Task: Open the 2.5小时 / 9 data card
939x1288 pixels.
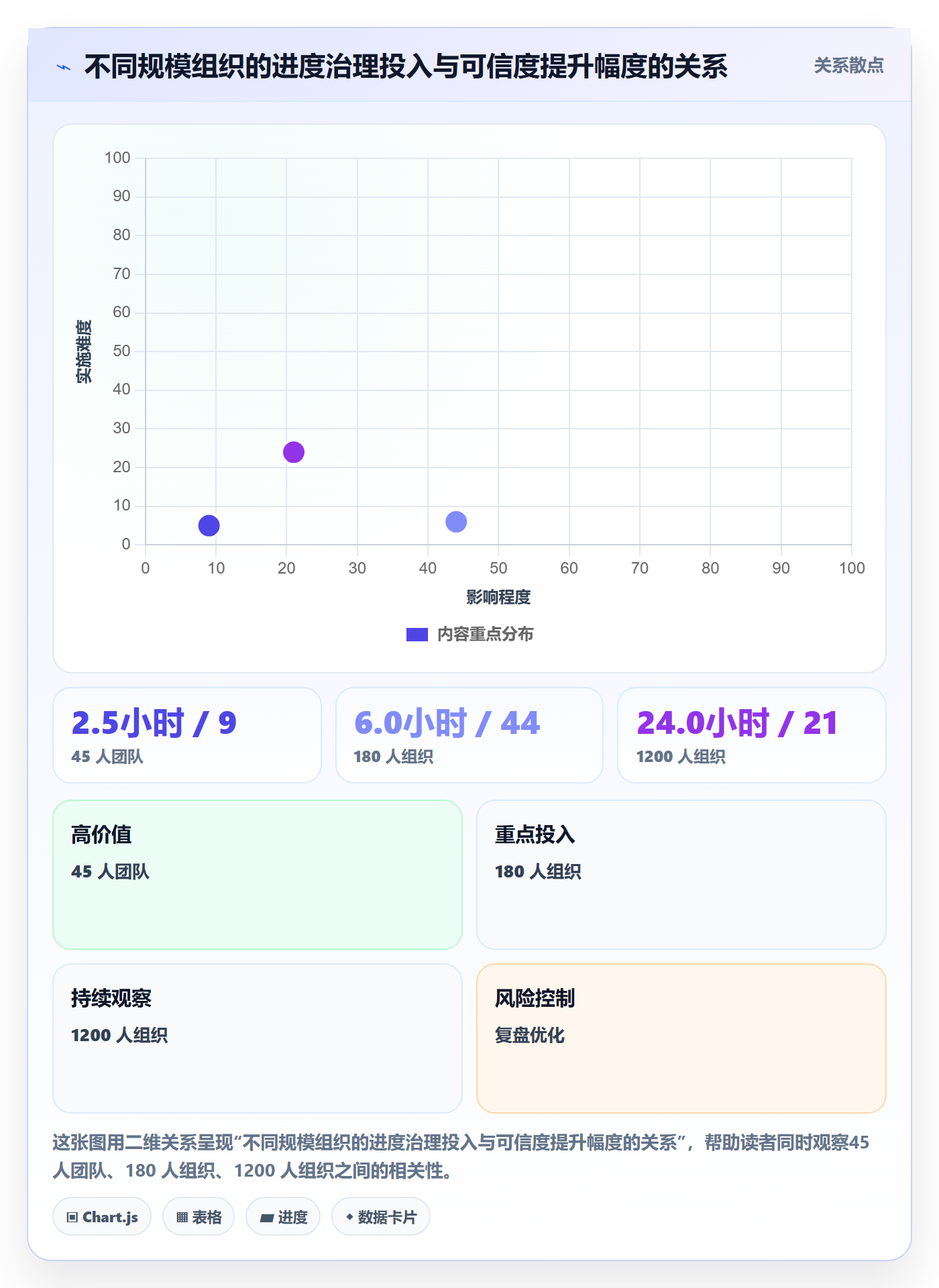Action: 187,735
